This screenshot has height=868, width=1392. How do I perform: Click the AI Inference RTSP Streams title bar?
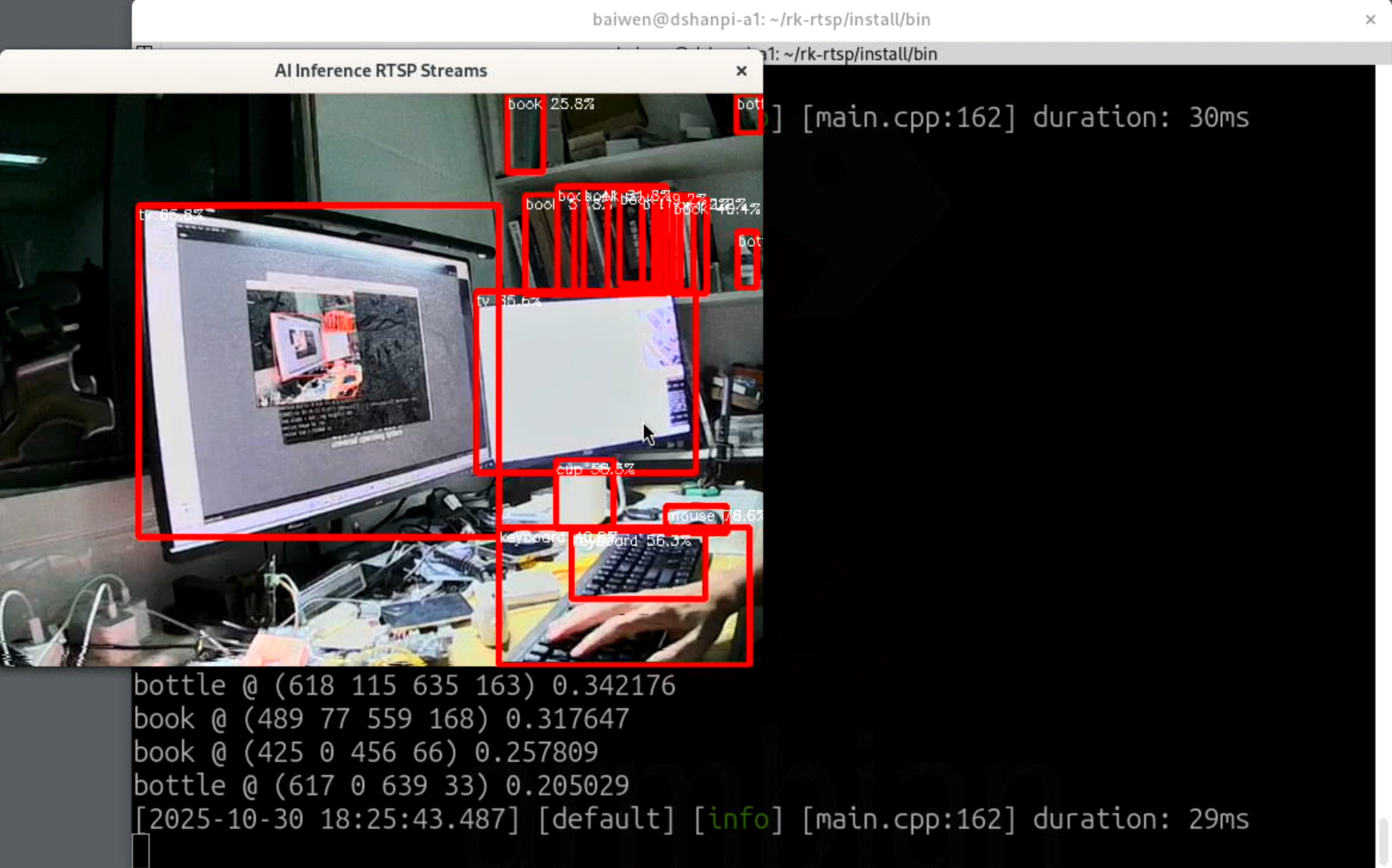381,70
